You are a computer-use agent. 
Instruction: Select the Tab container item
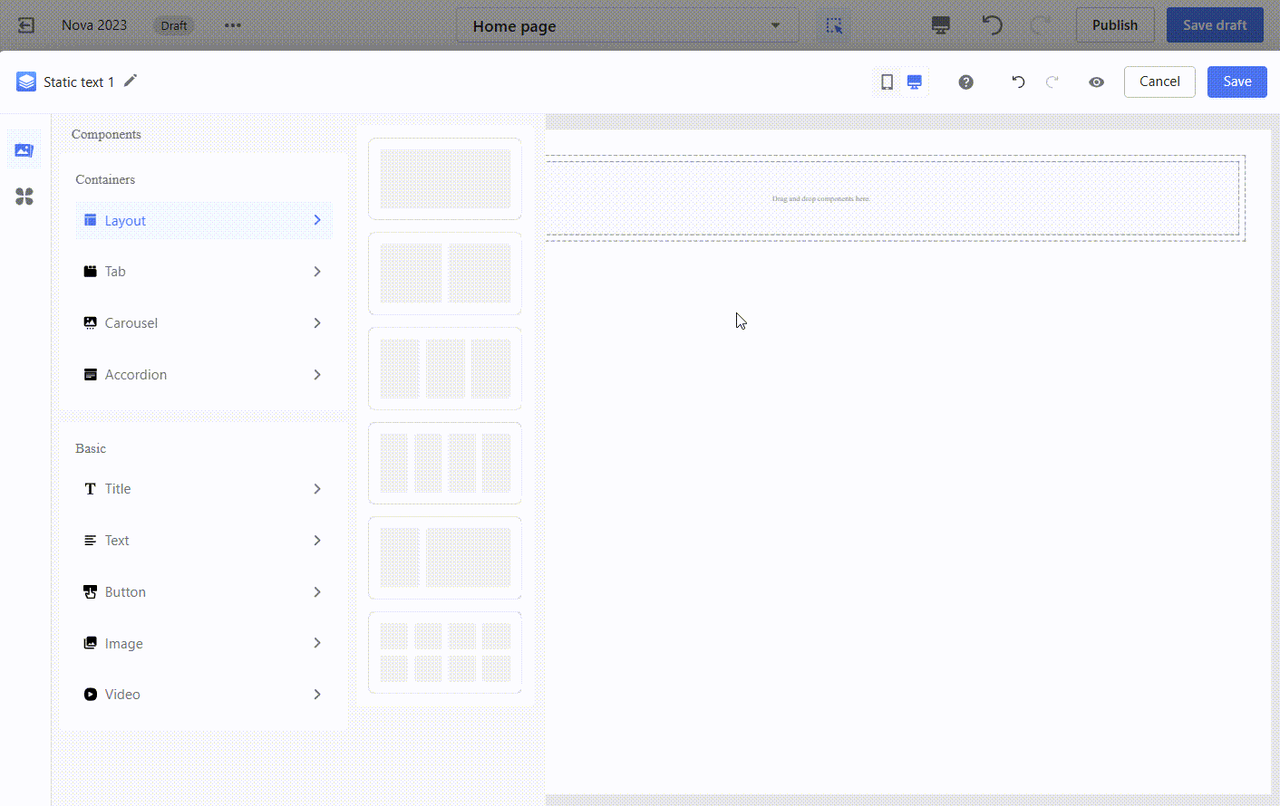coord(204,272)
